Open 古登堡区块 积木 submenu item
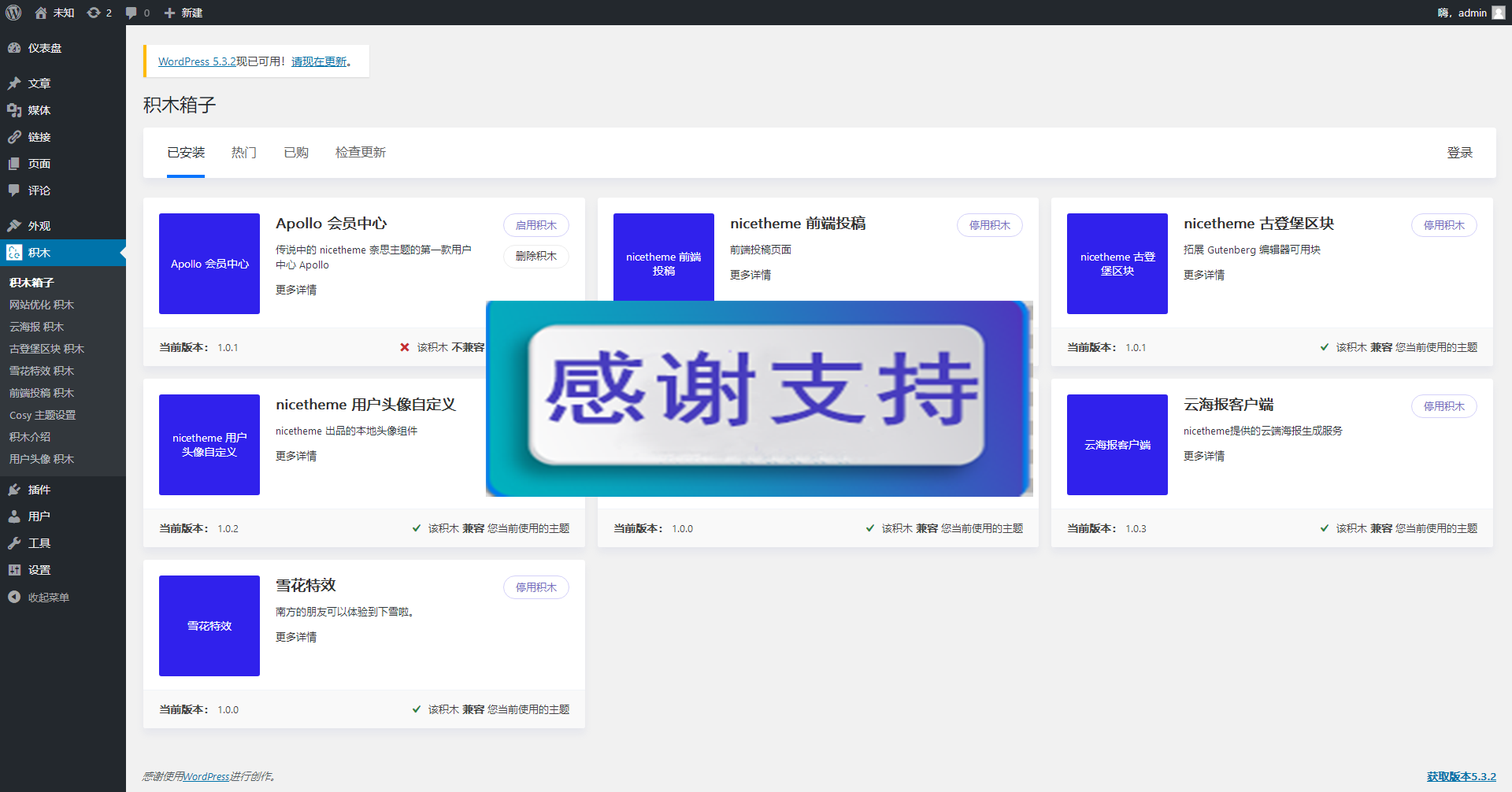Screen dimensions: 1512x792 pyautogui.click(x=46, y=349)
